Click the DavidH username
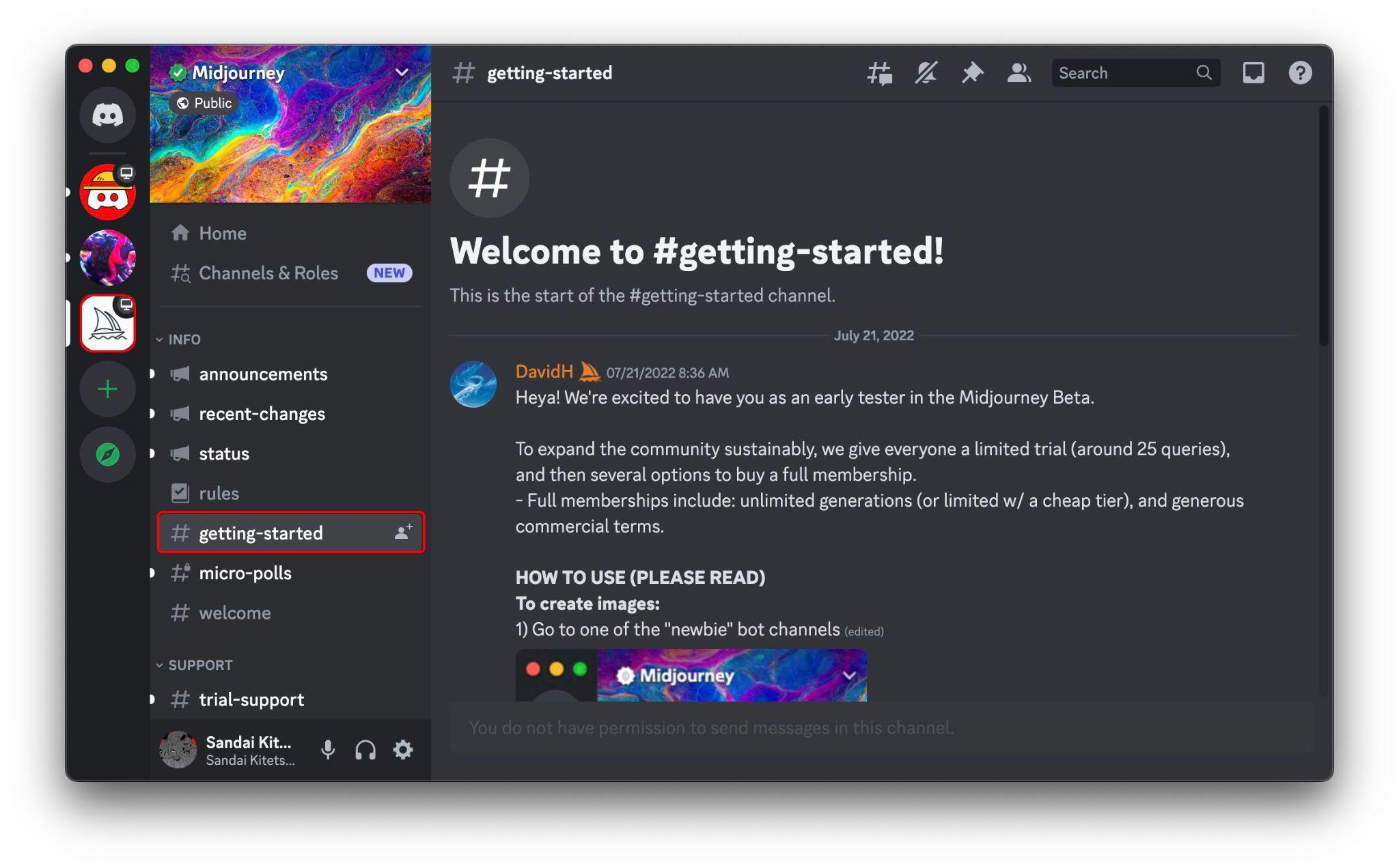The image size is (1399, 868). [544, 372]
